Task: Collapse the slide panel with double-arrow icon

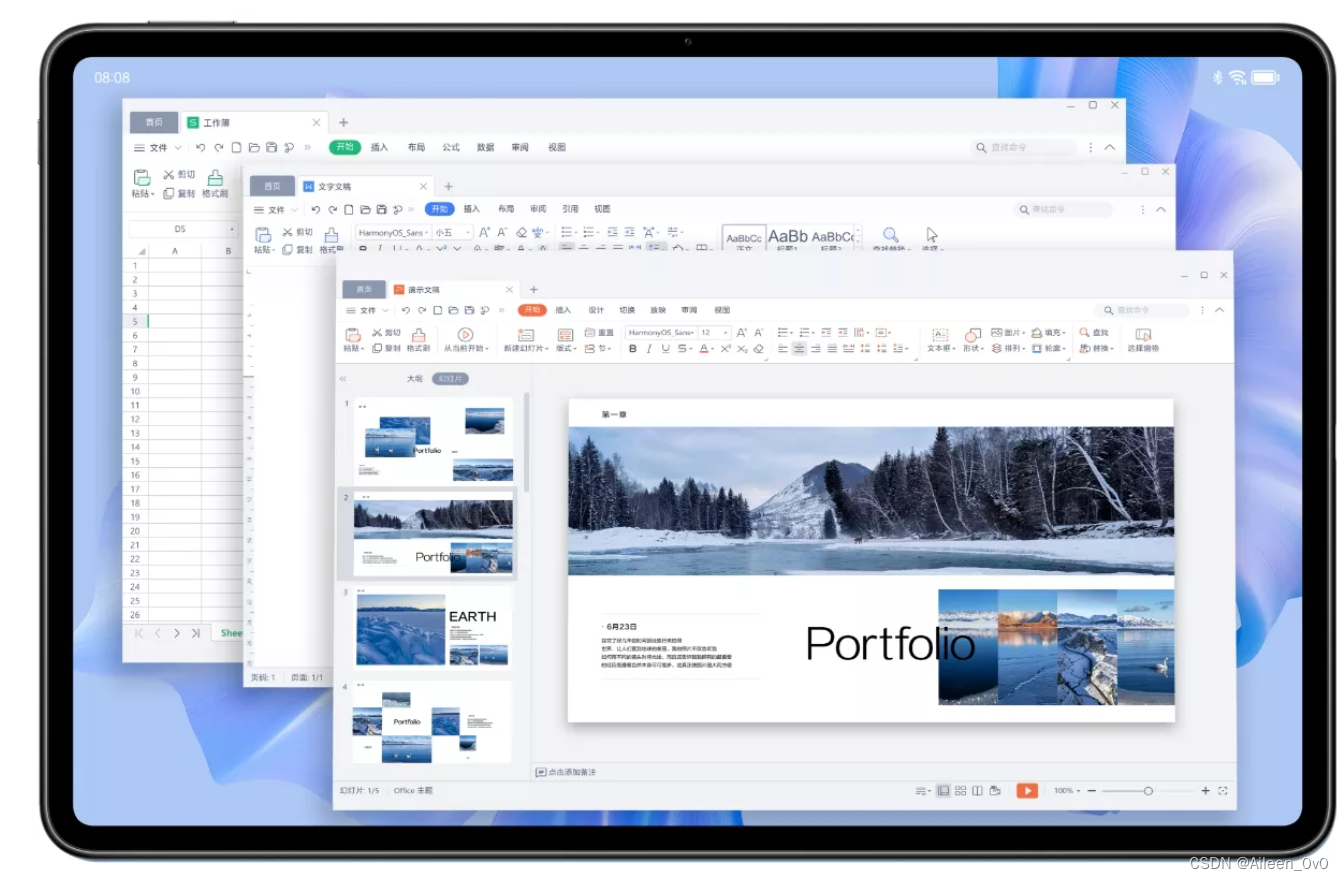Action: point(343,379)
